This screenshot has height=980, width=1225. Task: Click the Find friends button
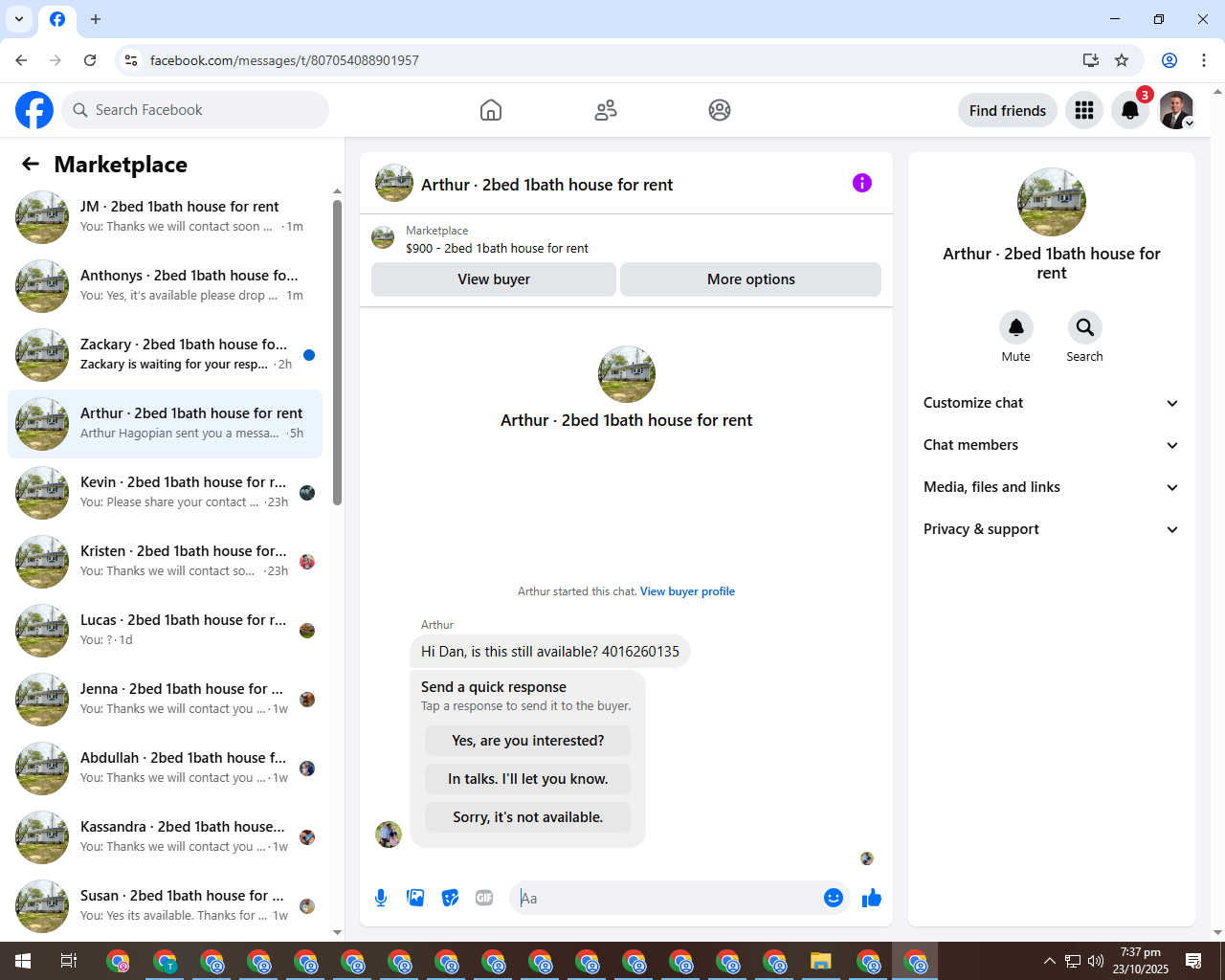point(1008,110)
